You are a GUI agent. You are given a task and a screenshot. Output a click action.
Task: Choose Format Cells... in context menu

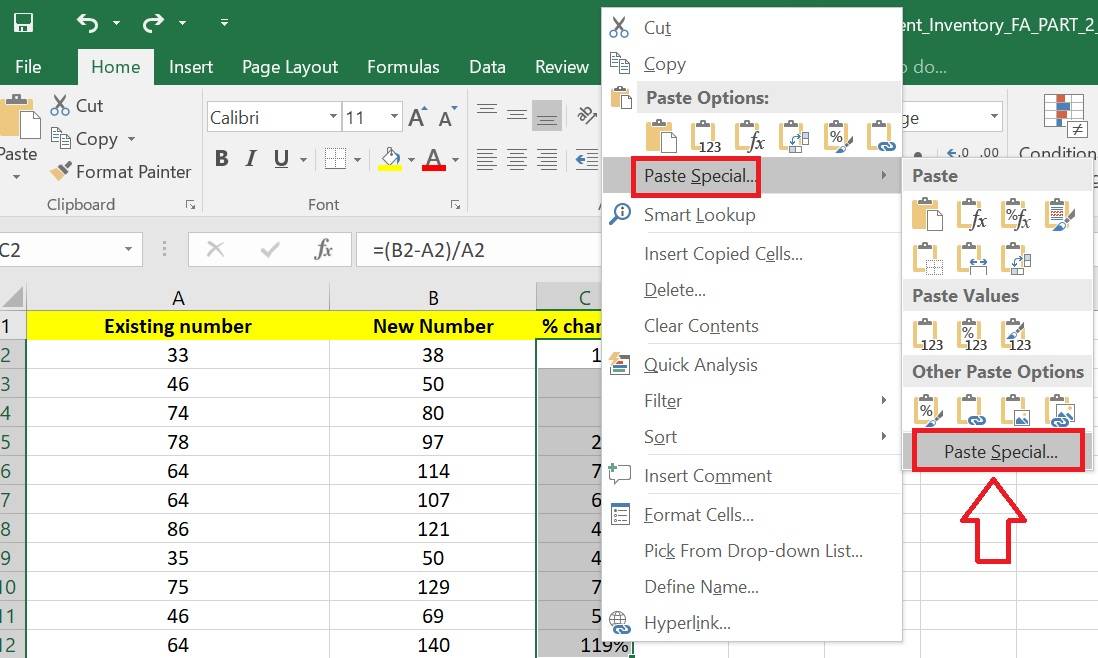click(698, 515)
